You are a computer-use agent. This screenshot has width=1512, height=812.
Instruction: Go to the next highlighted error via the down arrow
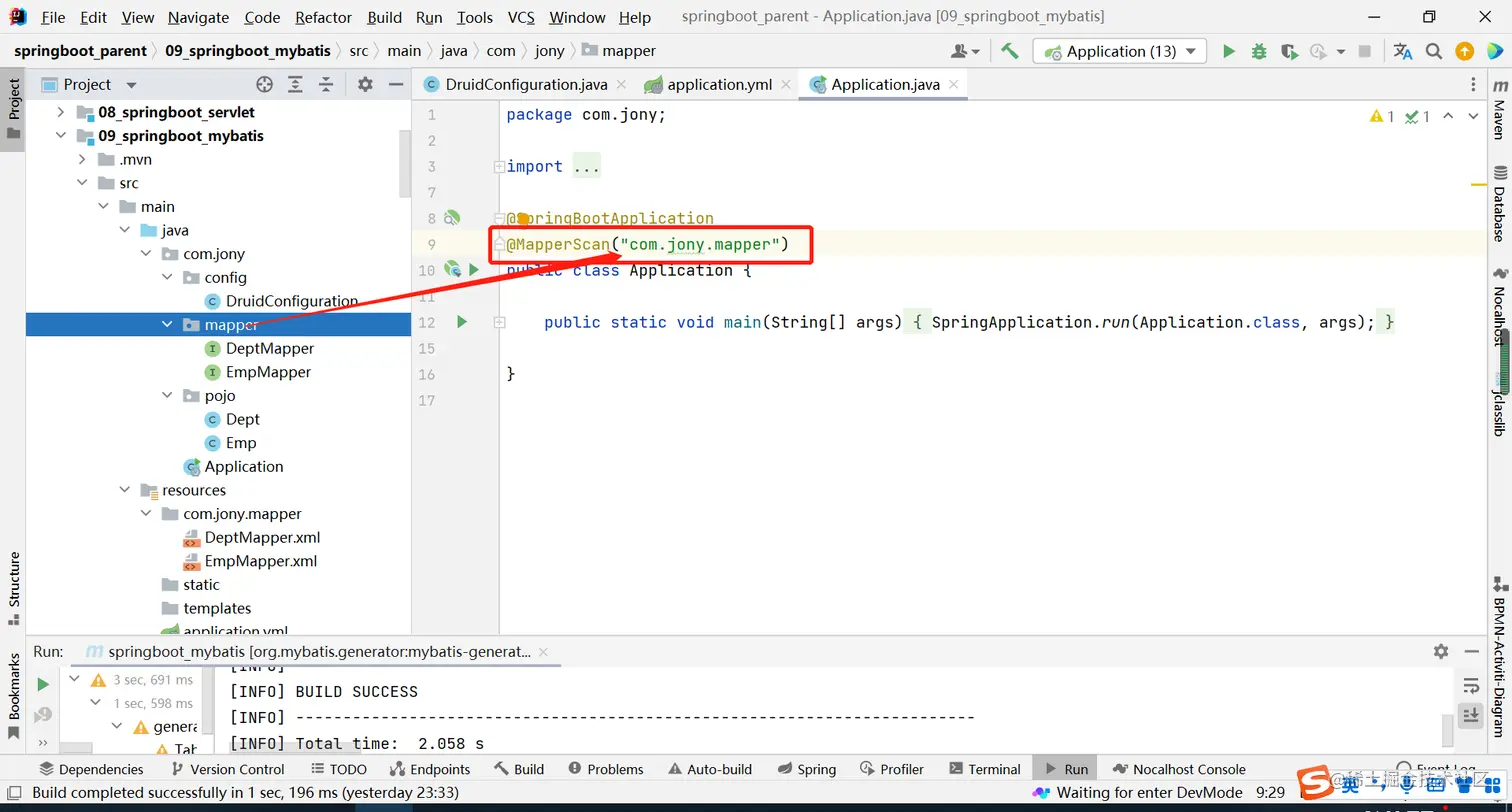pyautogui.click(x=1472, y=117)
